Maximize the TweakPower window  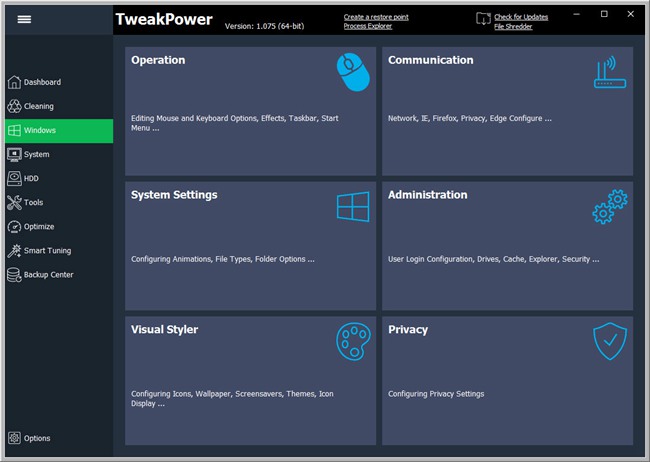click(x=604, y=14)
